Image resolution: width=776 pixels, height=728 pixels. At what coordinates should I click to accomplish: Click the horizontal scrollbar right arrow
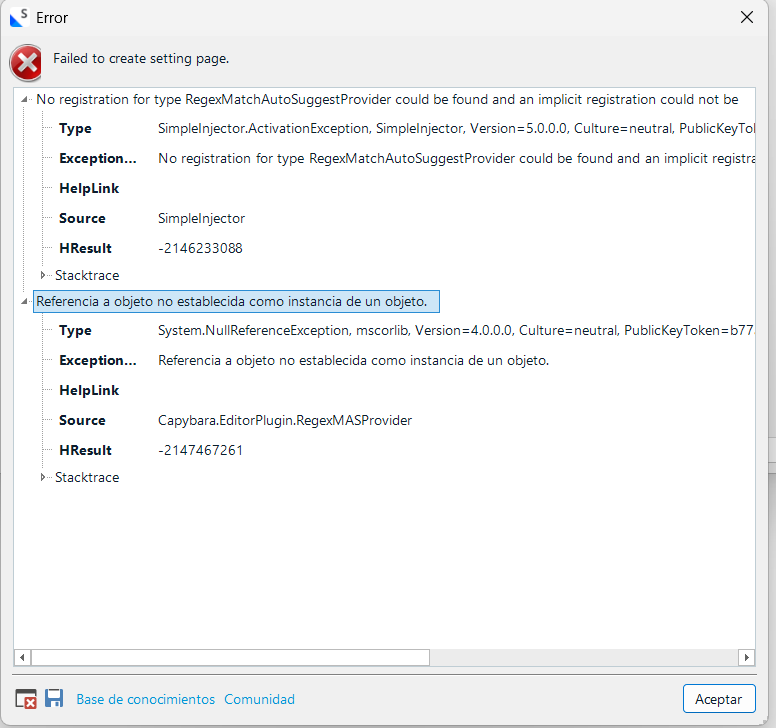pos(746,657)
